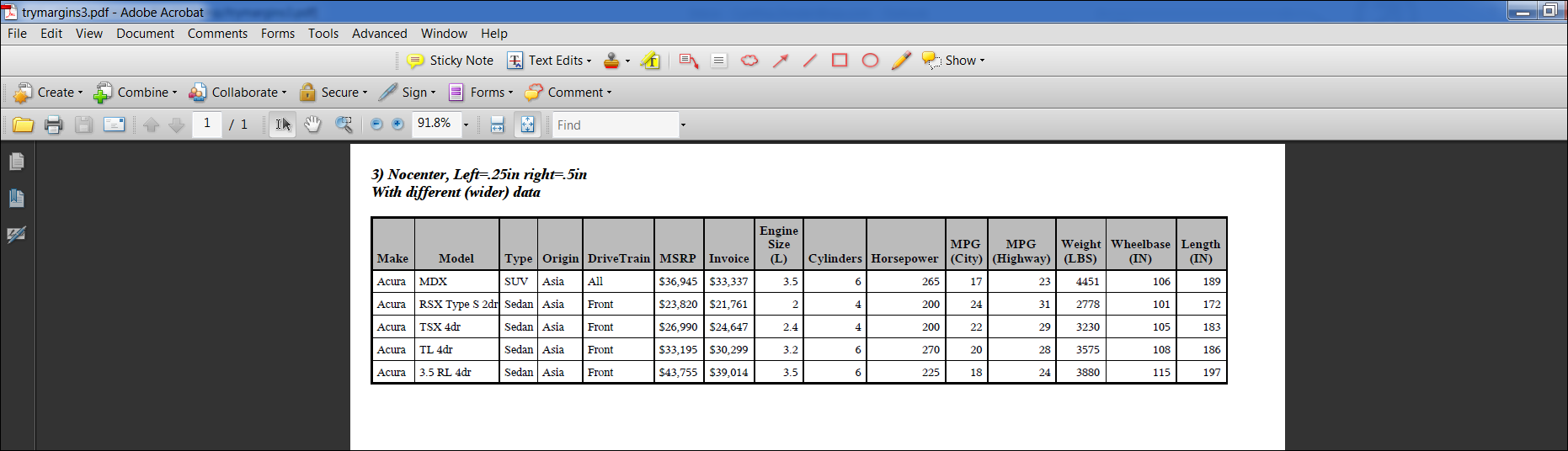Screen dimensions: 1568x451
Task: Click the cell 'RSX Type S 2dr'
Action: (458, 304)
